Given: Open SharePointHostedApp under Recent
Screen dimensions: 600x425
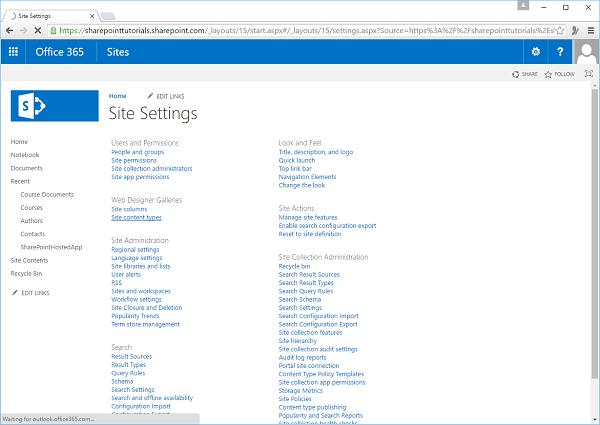Looking at the screenshot, I should (51, 247).
